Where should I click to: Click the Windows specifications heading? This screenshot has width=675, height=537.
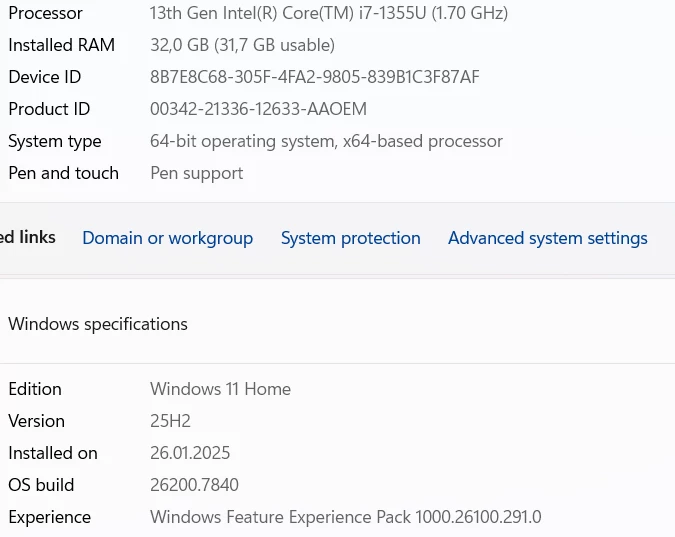click(98, 324)
